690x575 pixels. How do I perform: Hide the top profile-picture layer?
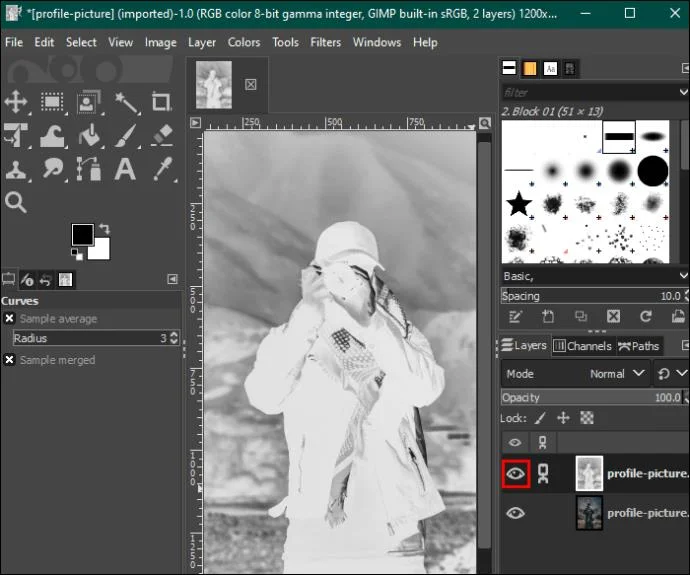tap(515, 474)
